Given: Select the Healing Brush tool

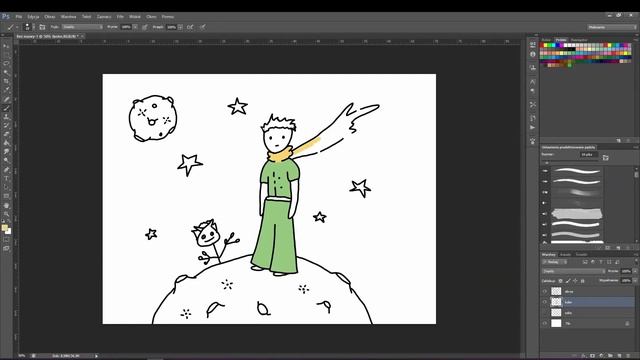Looking at the screenshot, I should 6,99.
